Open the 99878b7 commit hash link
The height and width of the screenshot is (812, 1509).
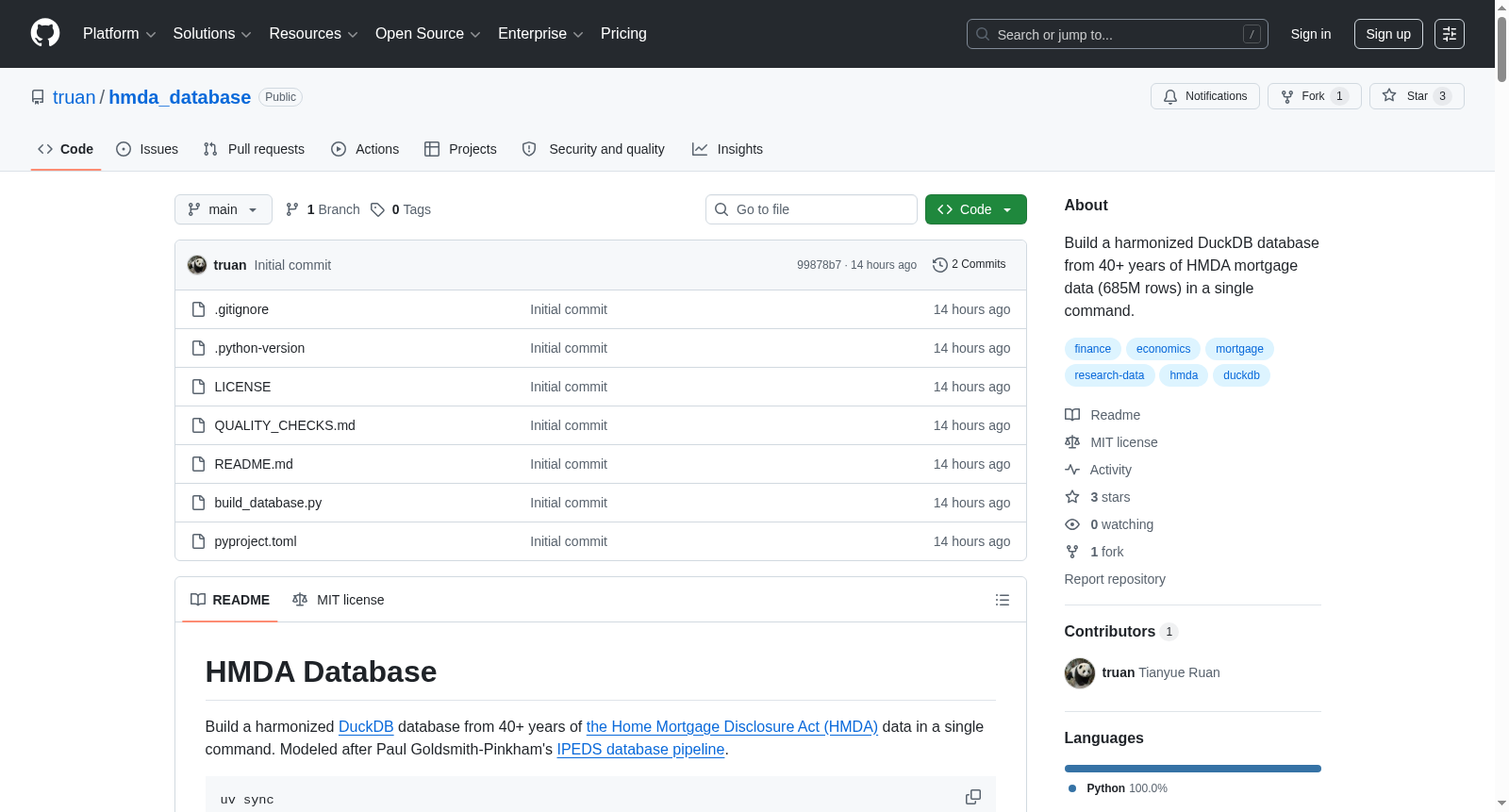(x=819, y=265)
